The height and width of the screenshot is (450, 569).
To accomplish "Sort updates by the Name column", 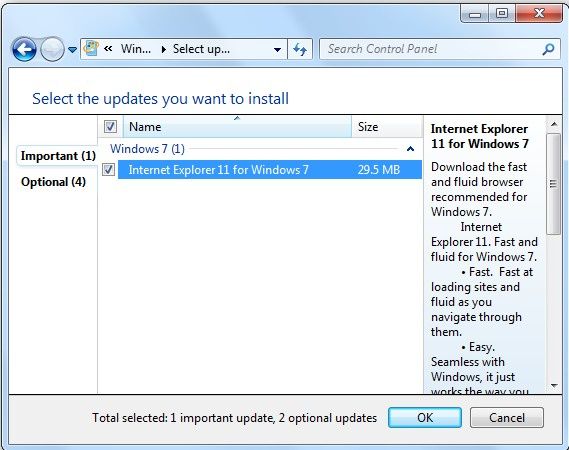I will [237, 127].
